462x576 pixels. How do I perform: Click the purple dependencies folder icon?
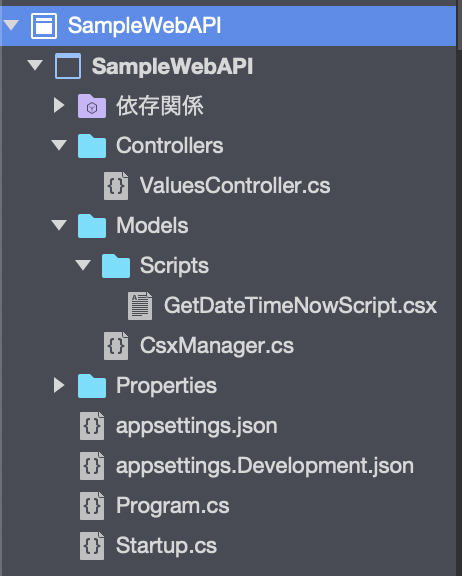[x=92, y=106]
